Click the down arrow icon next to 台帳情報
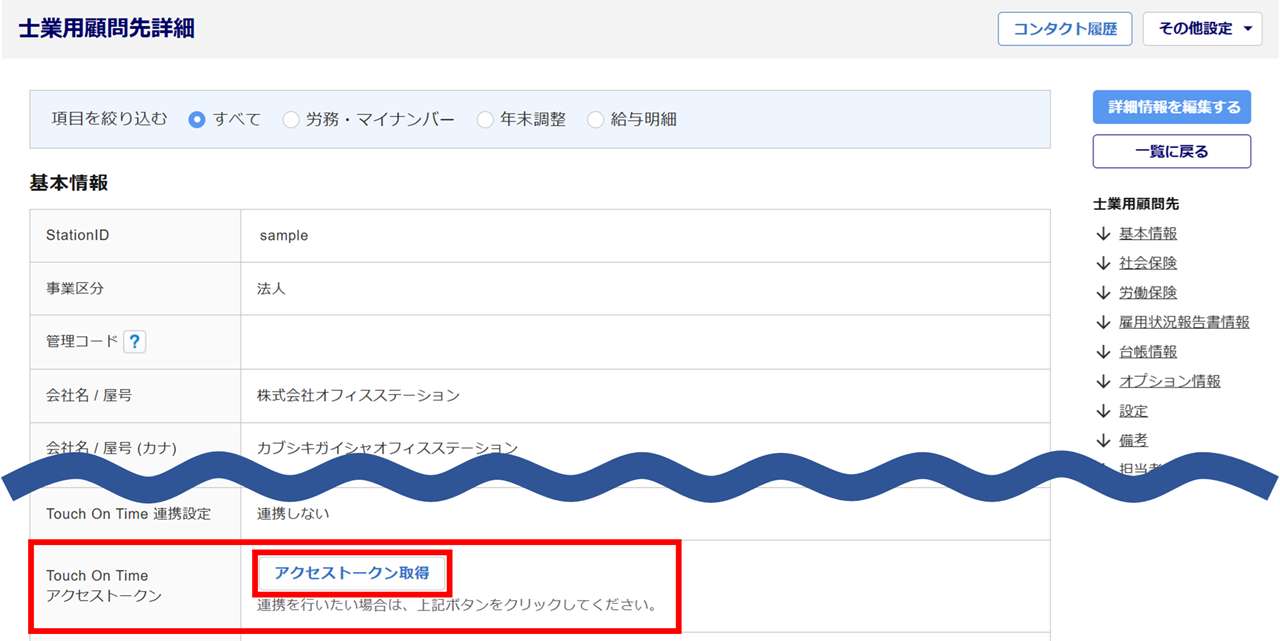Viewport: 1280px width, 641px height. (x=1103, y=352)
